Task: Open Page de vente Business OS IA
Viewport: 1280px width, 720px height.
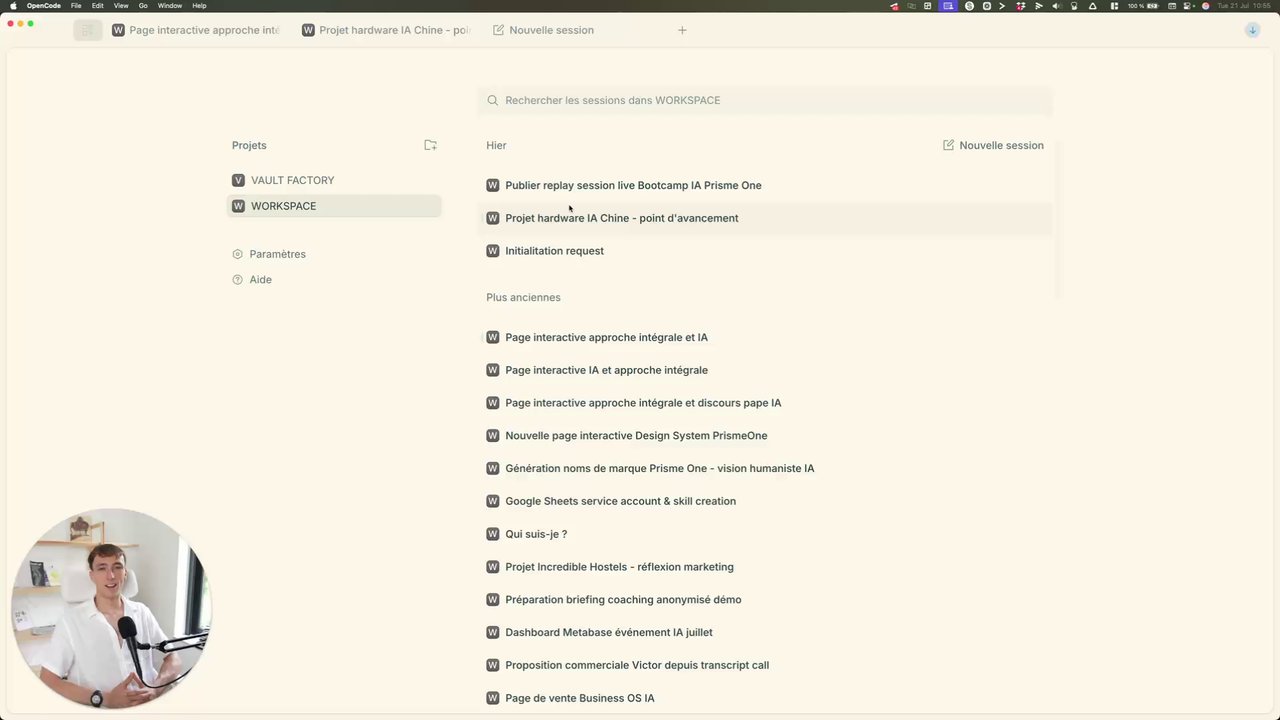Action: 765,698
